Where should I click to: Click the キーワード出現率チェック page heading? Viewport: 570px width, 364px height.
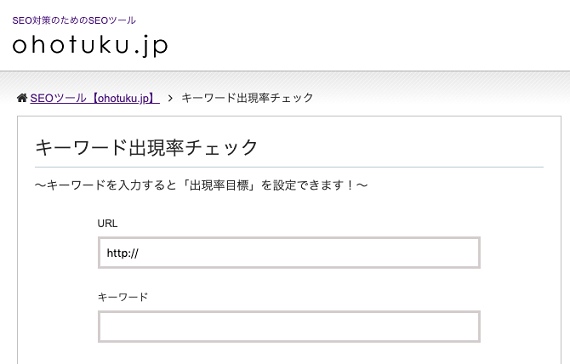tap(146, 147)
